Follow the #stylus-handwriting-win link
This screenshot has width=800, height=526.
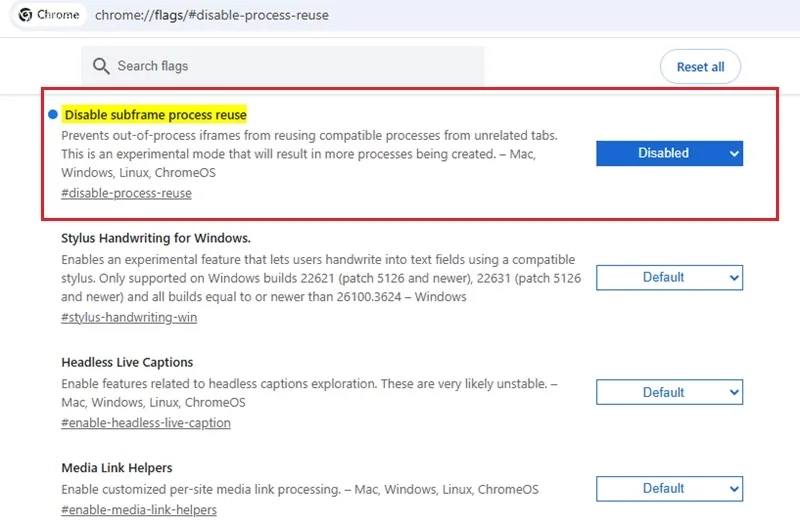coord(129,317)
